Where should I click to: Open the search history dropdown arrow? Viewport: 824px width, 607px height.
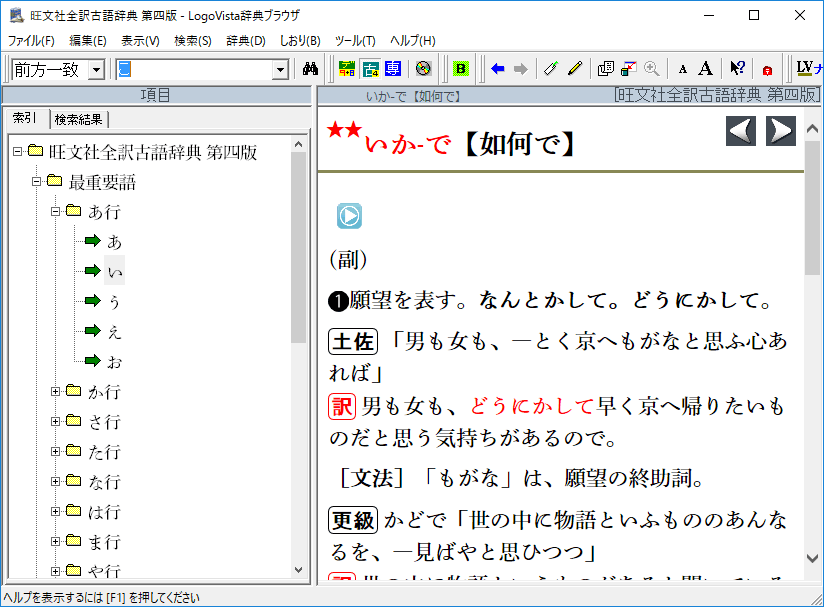coord(281,70)
